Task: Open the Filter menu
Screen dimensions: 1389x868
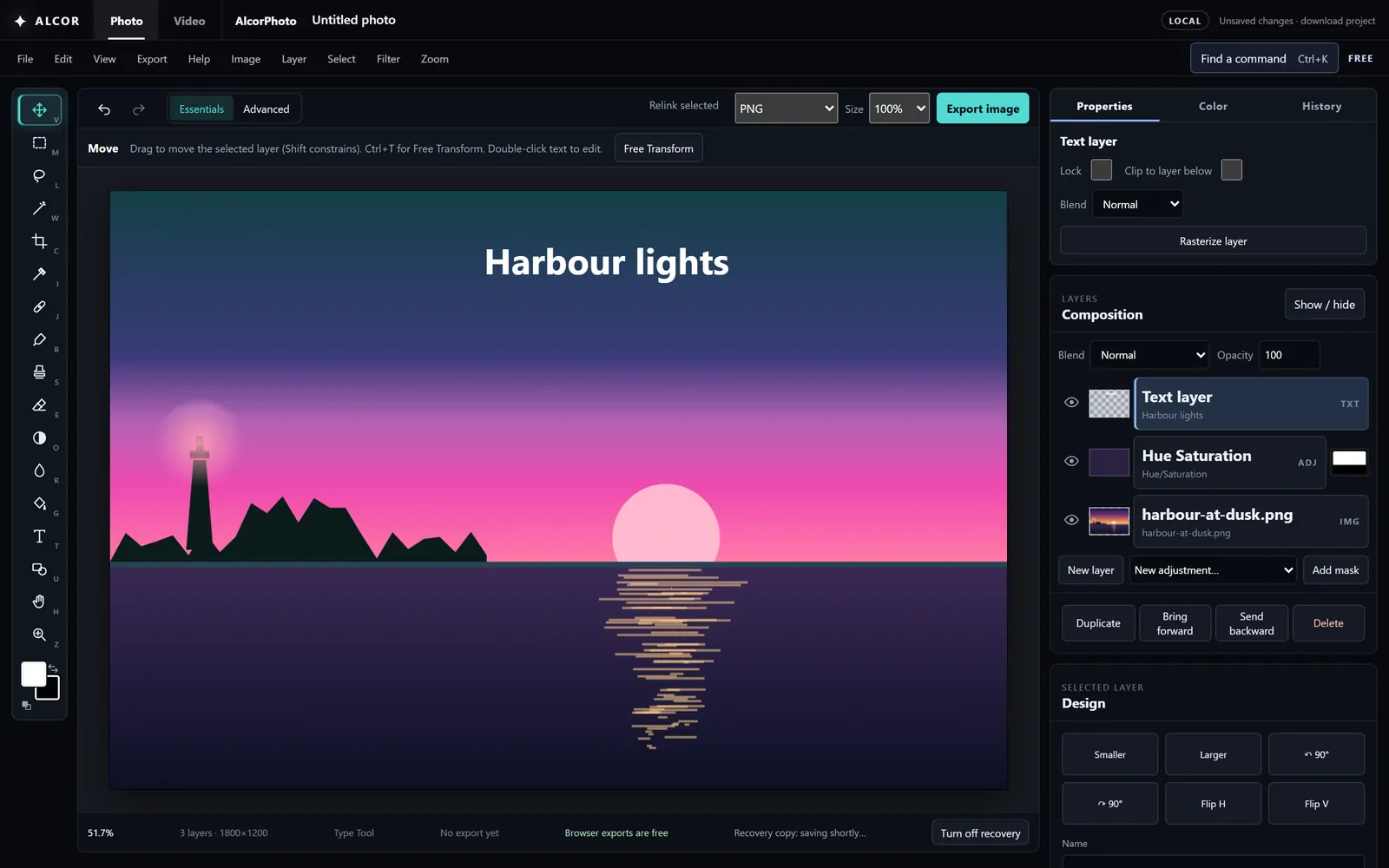Action: [388, 59]
